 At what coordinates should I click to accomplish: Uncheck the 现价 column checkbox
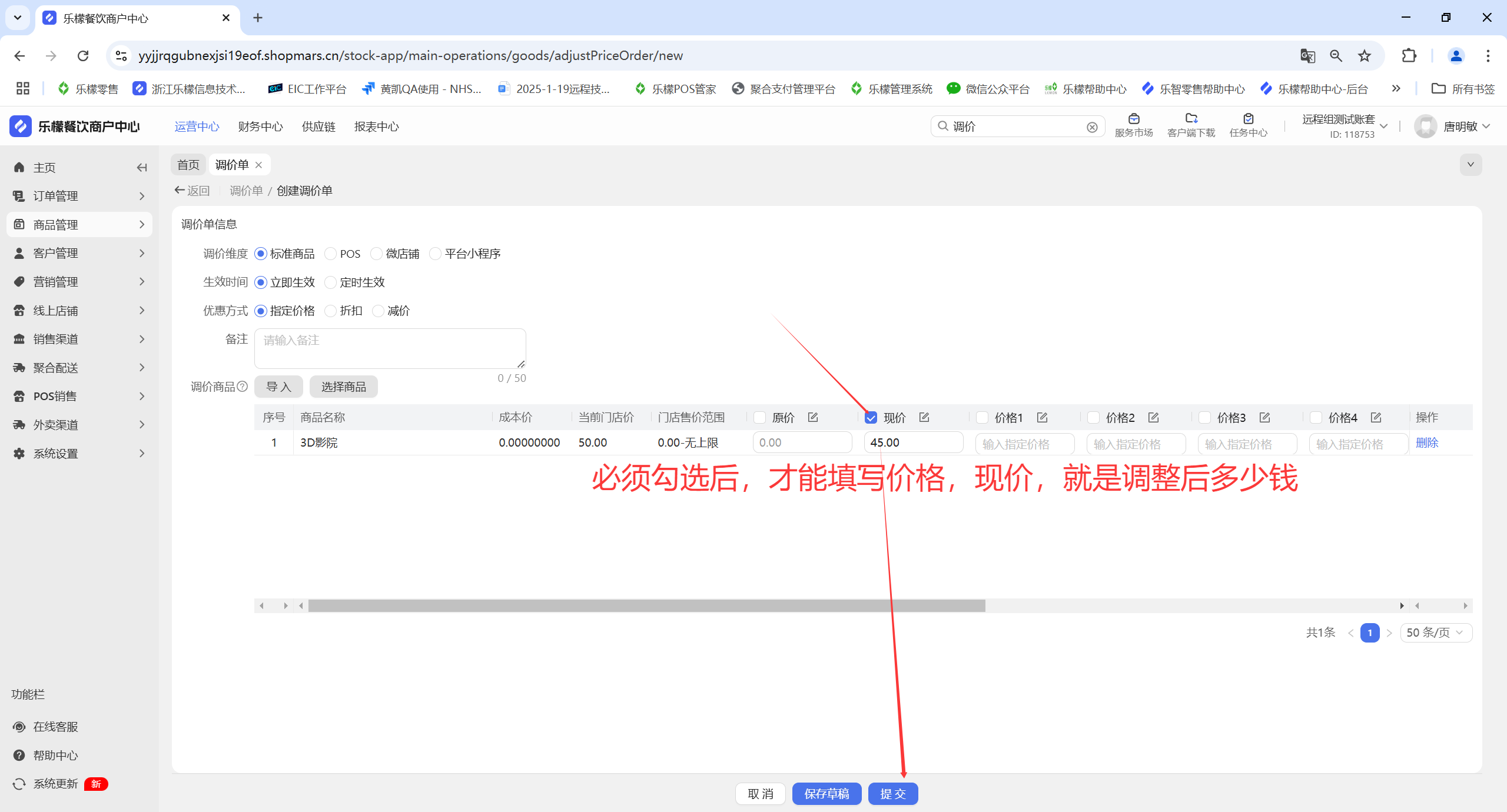click(871, 418)
